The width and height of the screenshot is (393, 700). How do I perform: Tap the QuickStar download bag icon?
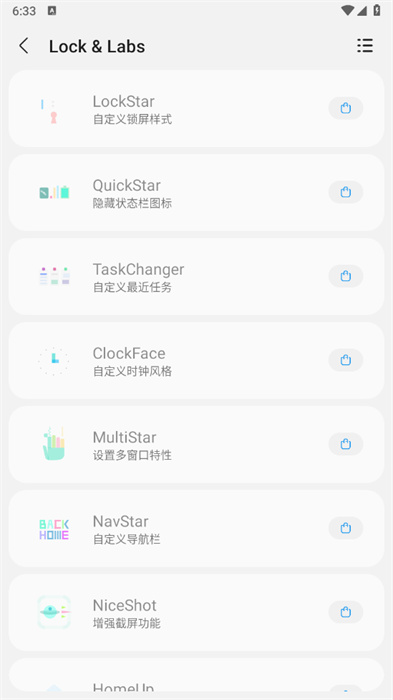click(x=346, y=192)
